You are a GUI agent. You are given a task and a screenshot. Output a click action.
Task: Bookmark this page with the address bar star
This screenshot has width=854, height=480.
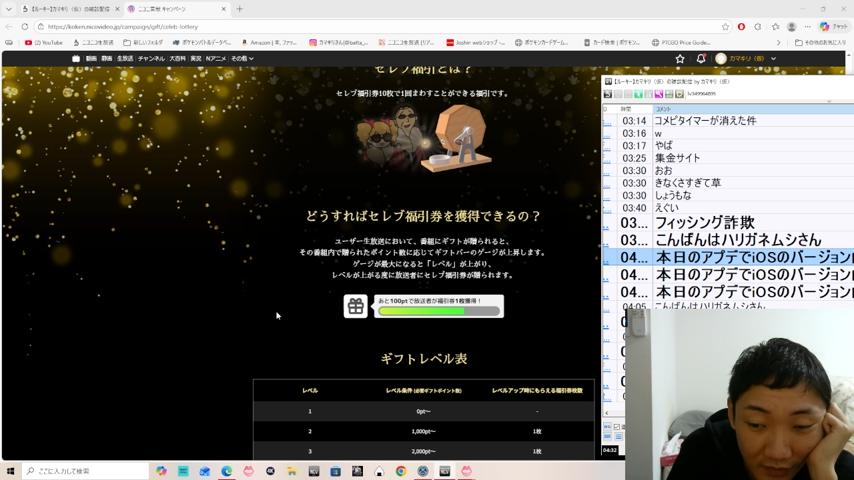725,27
